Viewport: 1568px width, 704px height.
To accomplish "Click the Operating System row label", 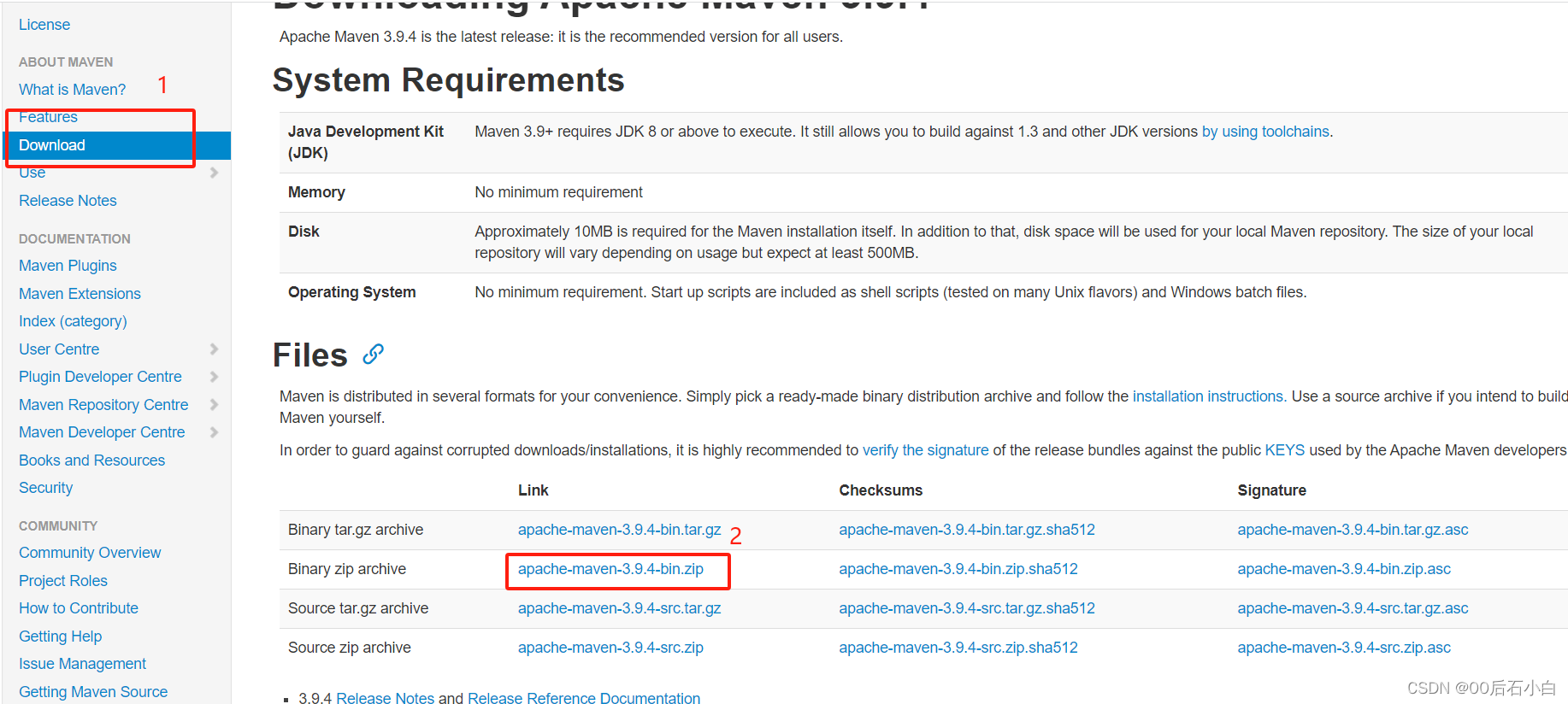I will pyautogui.click(x=351, y=292).
